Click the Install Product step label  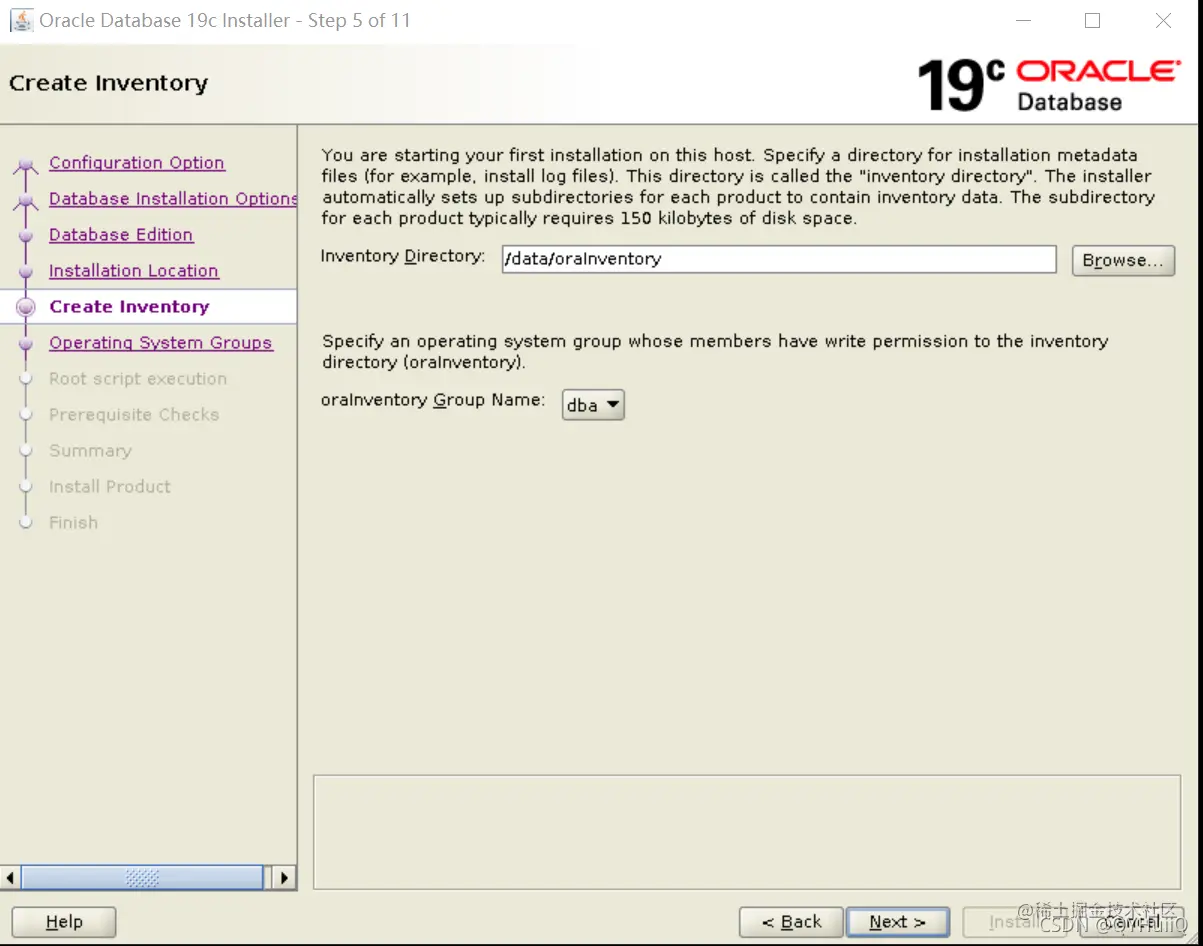110,487
